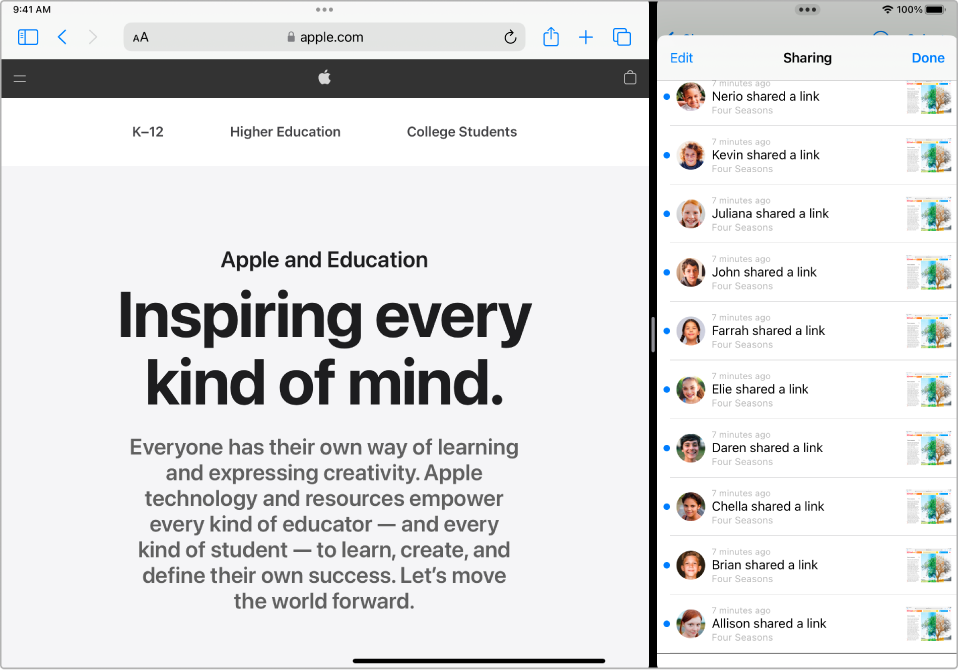Select the K–12 navigation item
The height and width of the screenshot is (670, 958).
pyautogui.click(x=148, y=131)
